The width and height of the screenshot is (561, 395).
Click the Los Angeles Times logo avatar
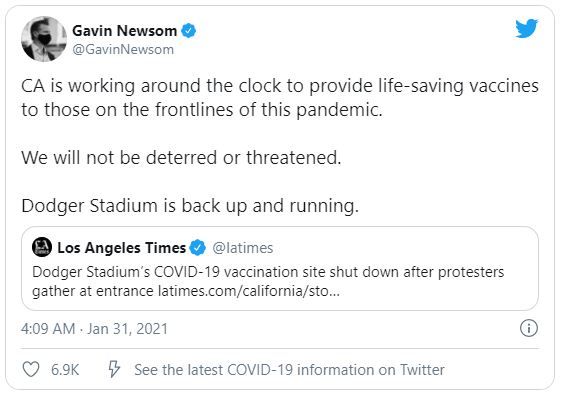[x=42, y=247]
